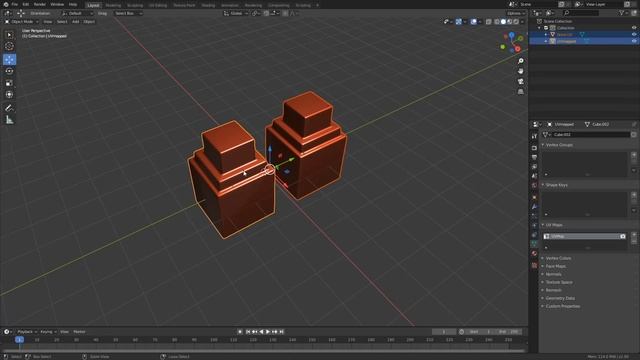
Task: Click the Blender logo menu icon
Action: [6, 4]
